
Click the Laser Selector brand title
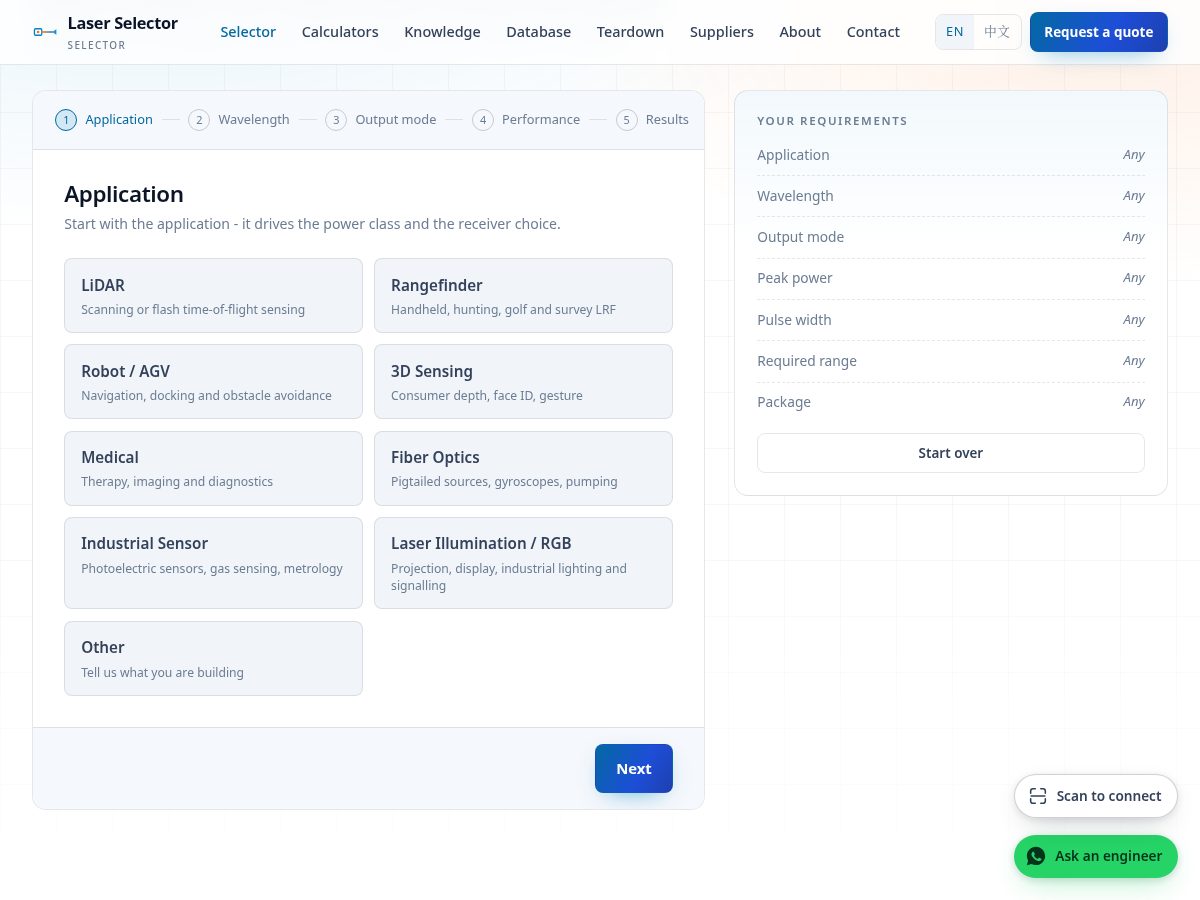[123, 23]
